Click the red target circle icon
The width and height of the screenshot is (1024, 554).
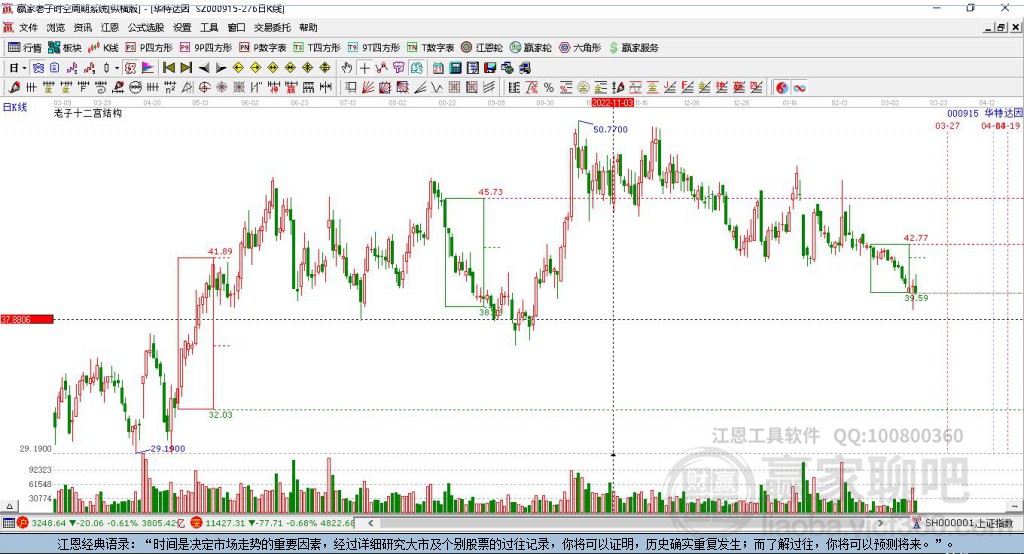[204, 88]
